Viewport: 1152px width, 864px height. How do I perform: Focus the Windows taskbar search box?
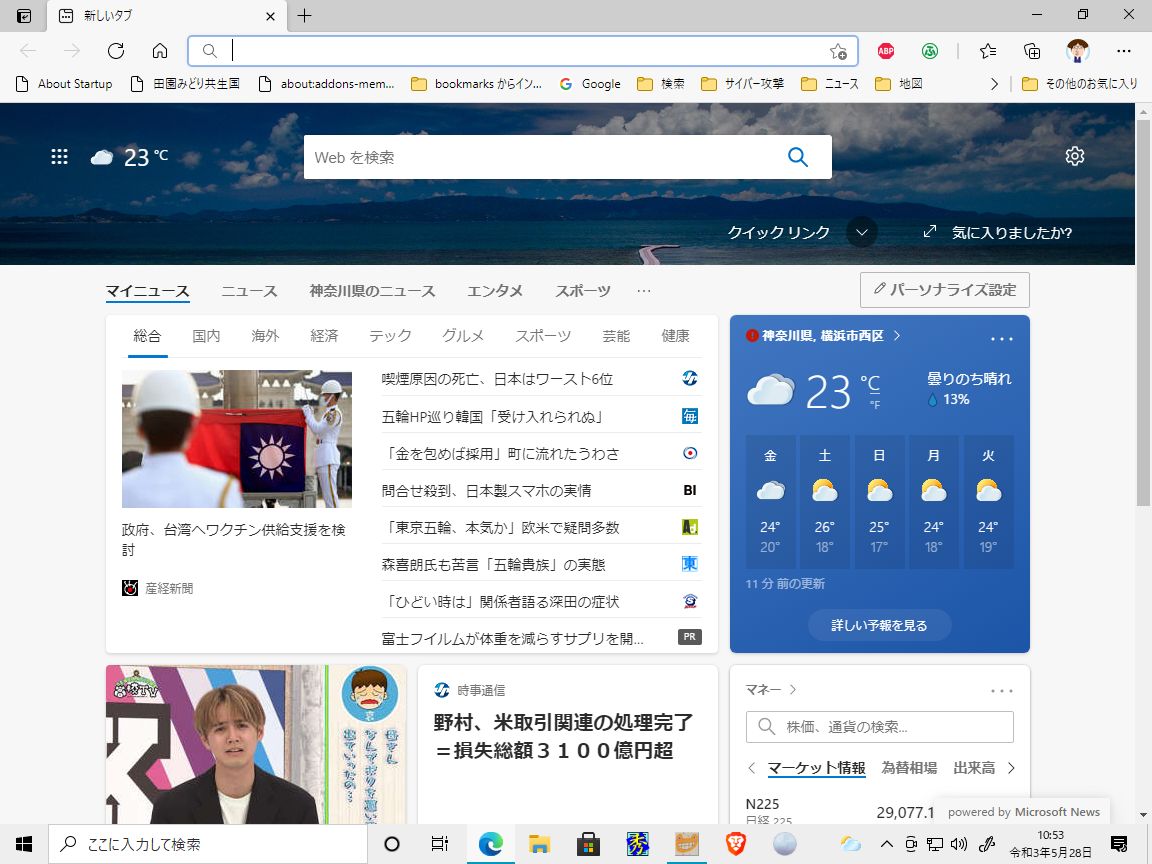[x=208, y=844]
